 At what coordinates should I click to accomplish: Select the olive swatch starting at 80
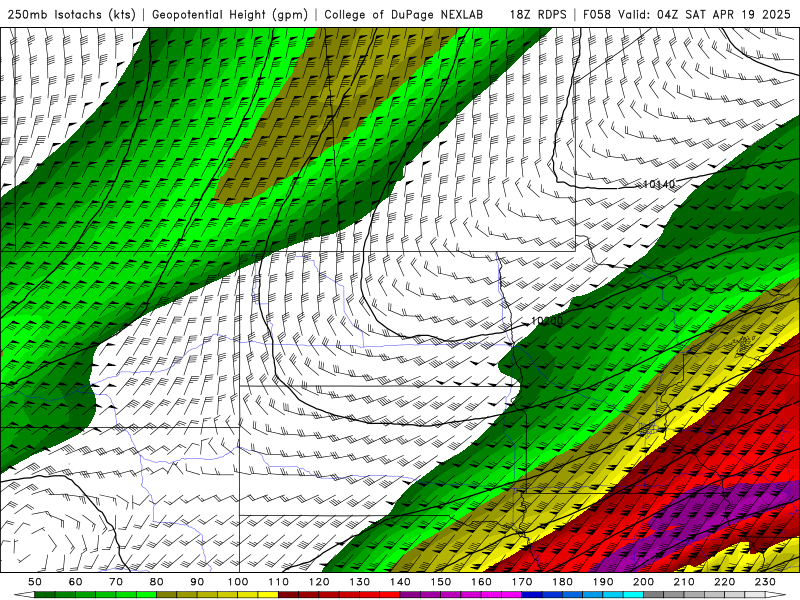click(166, 594)
